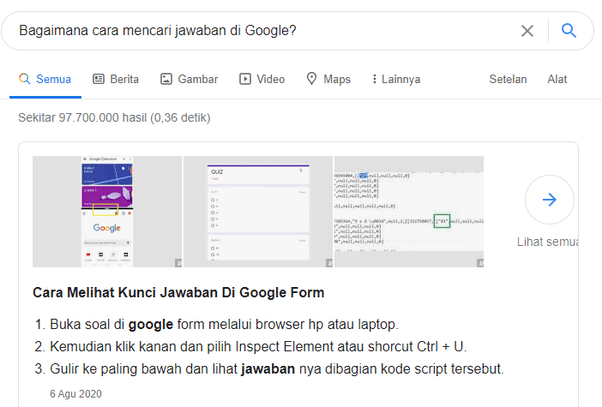Select the Semua tab
Viewport: 602px width, 407px height.
[45, 79]
